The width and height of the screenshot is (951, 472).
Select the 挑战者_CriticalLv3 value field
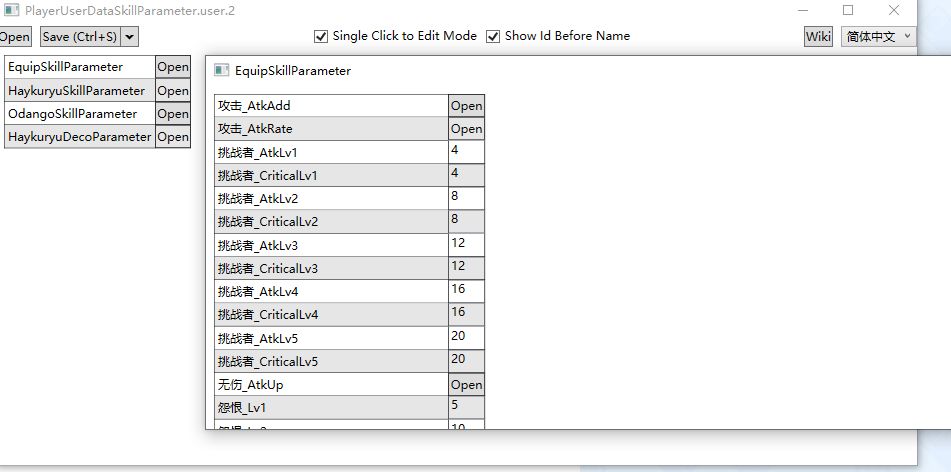tap(466, 268)
